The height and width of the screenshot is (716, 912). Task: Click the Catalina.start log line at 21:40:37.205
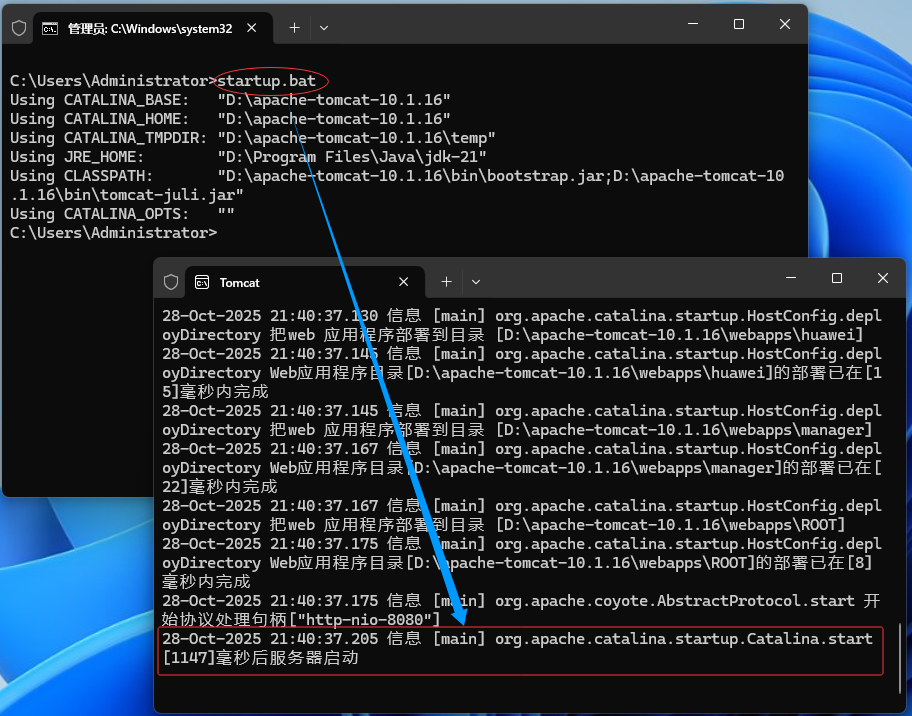[x=517, y=639]
